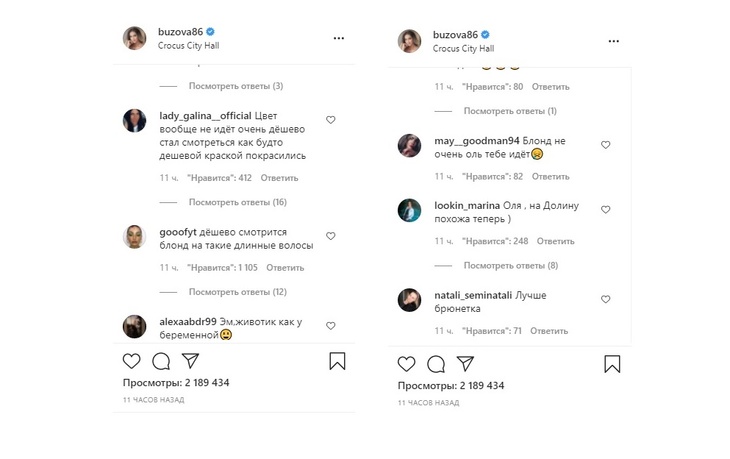Open natali_seminatali's profile avatar

tap(409, 300)
